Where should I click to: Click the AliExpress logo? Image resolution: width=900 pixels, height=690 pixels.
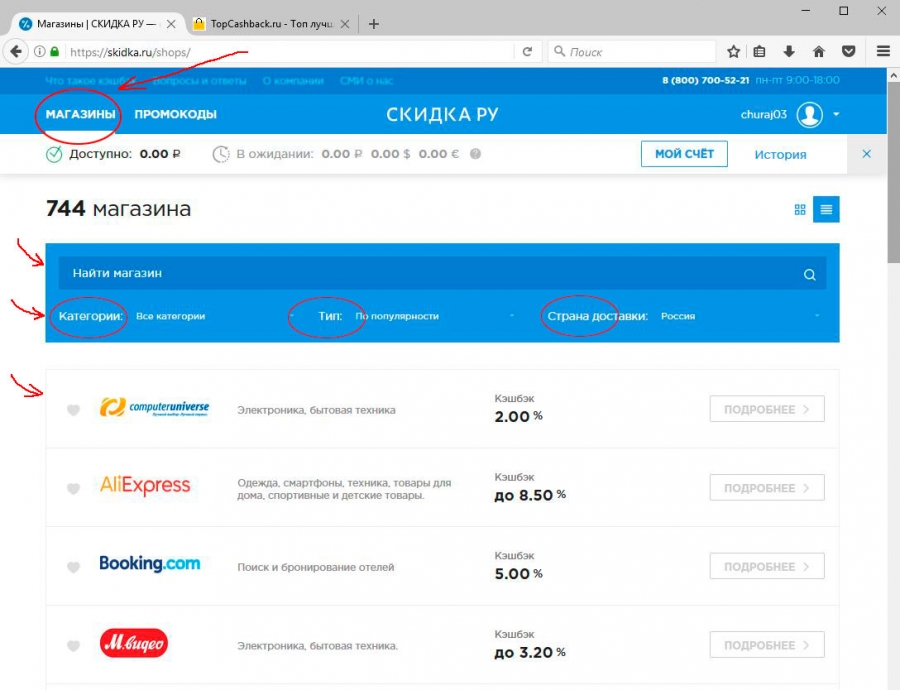(x=145, y=486)
